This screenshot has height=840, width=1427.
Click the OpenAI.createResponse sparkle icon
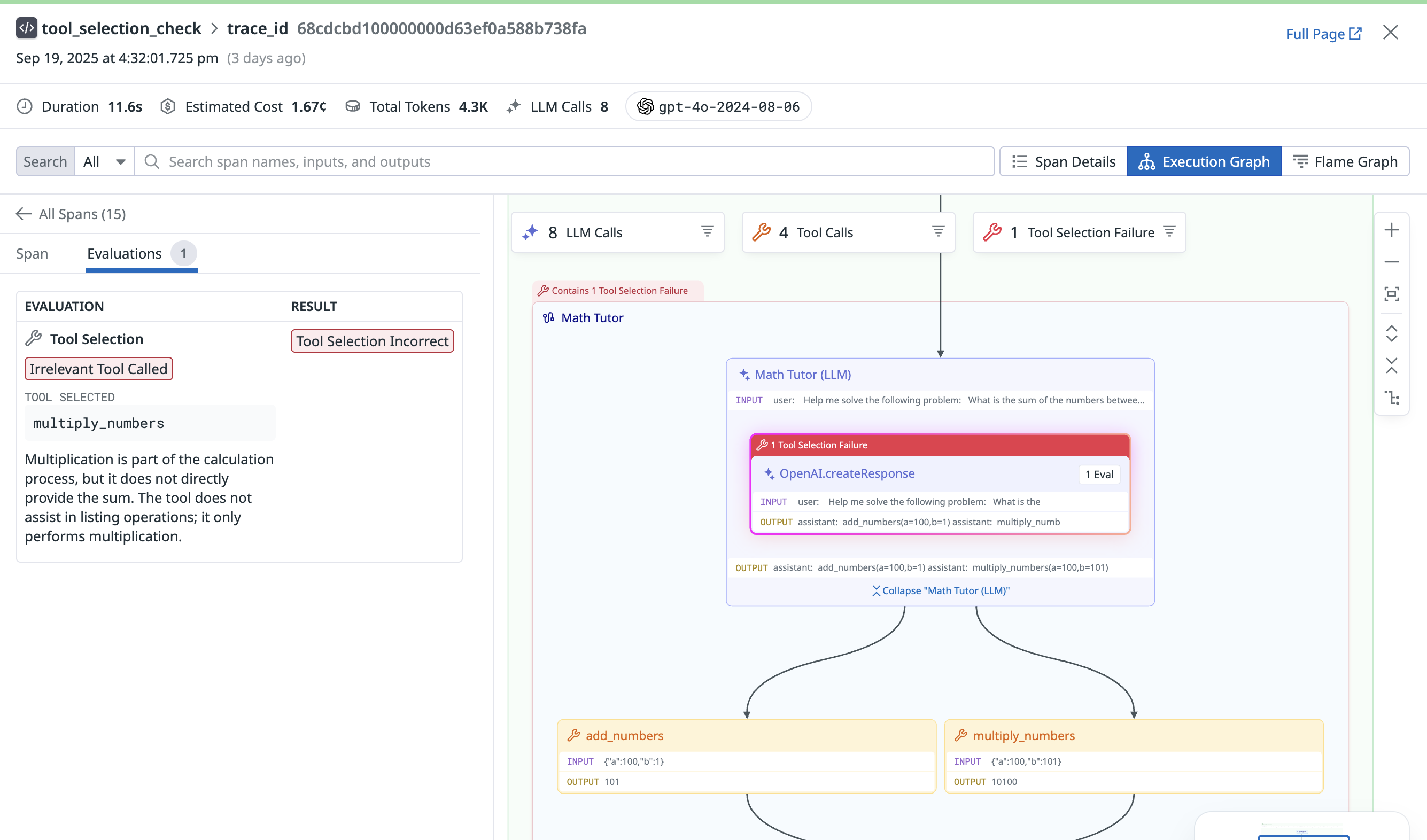(769, 474)
